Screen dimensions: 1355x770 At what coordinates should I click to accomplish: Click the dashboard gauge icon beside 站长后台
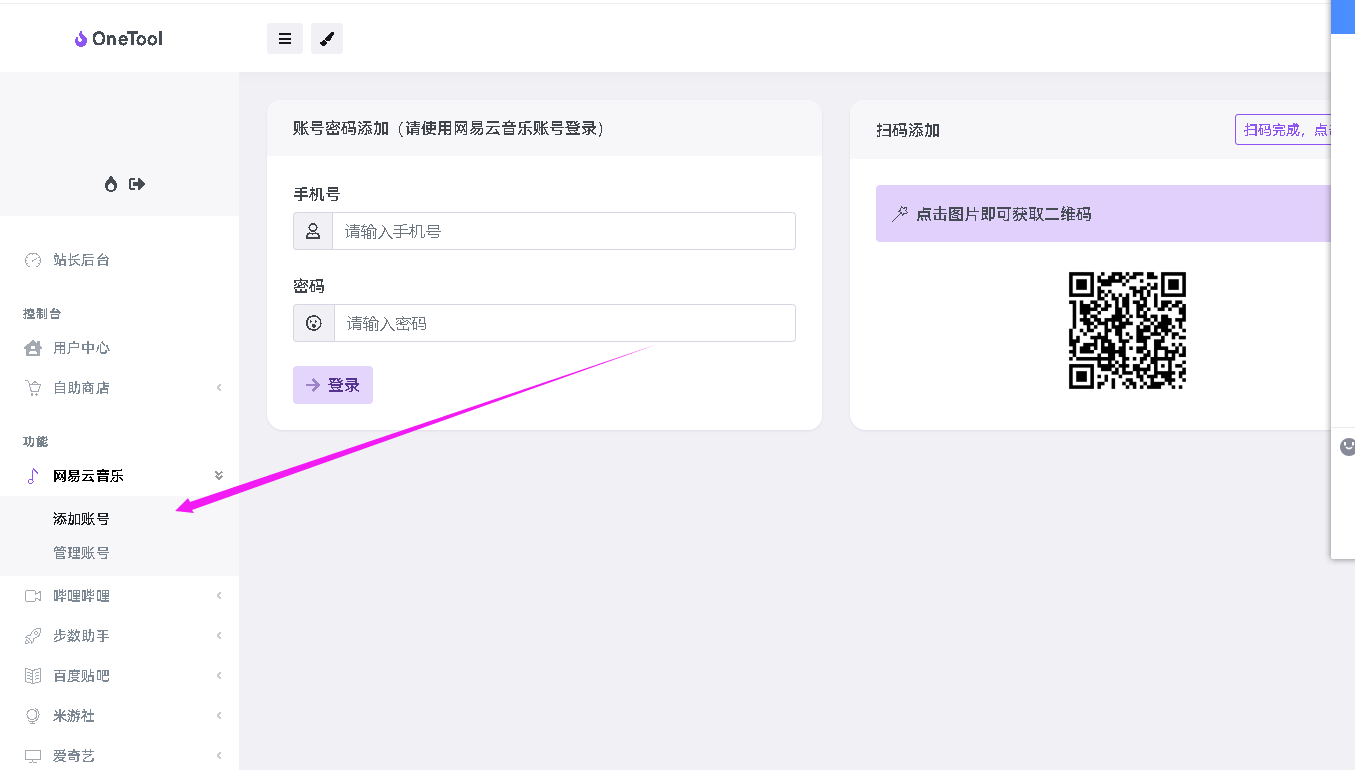coord(33,260)
